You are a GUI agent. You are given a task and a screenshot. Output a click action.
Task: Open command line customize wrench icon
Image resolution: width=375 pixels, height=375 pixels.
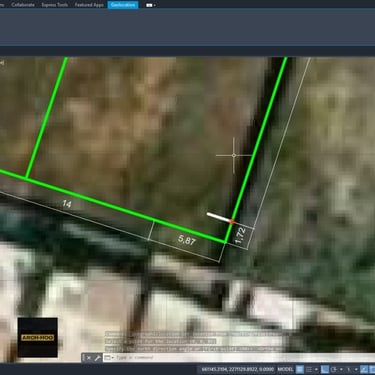coord(97,358)
